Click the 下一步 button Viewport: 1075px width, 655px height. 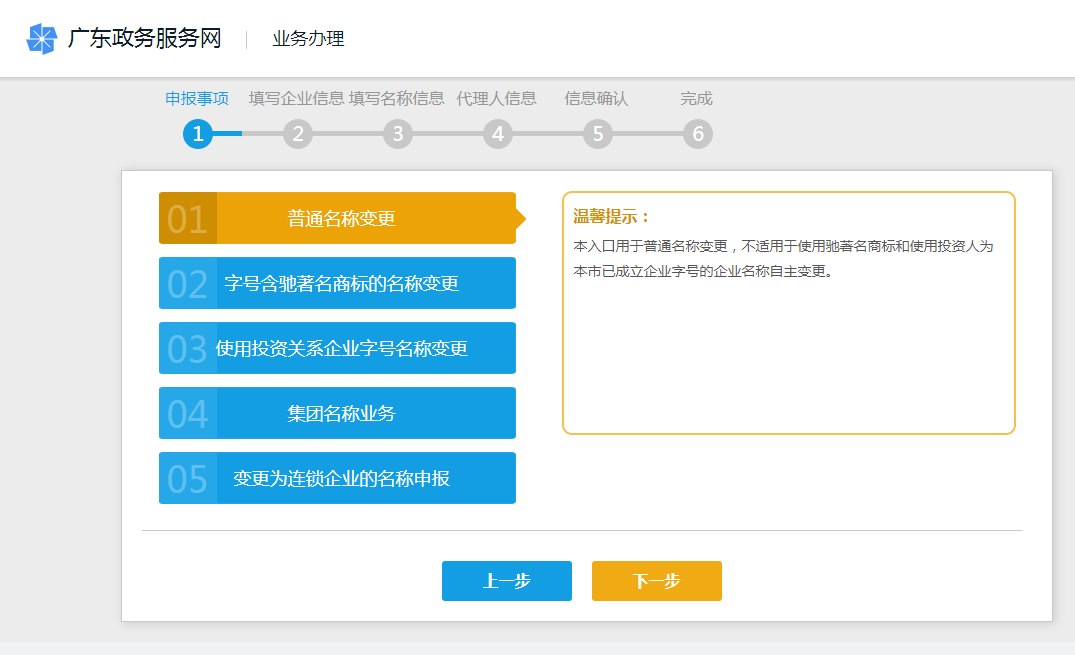point(656,581)
